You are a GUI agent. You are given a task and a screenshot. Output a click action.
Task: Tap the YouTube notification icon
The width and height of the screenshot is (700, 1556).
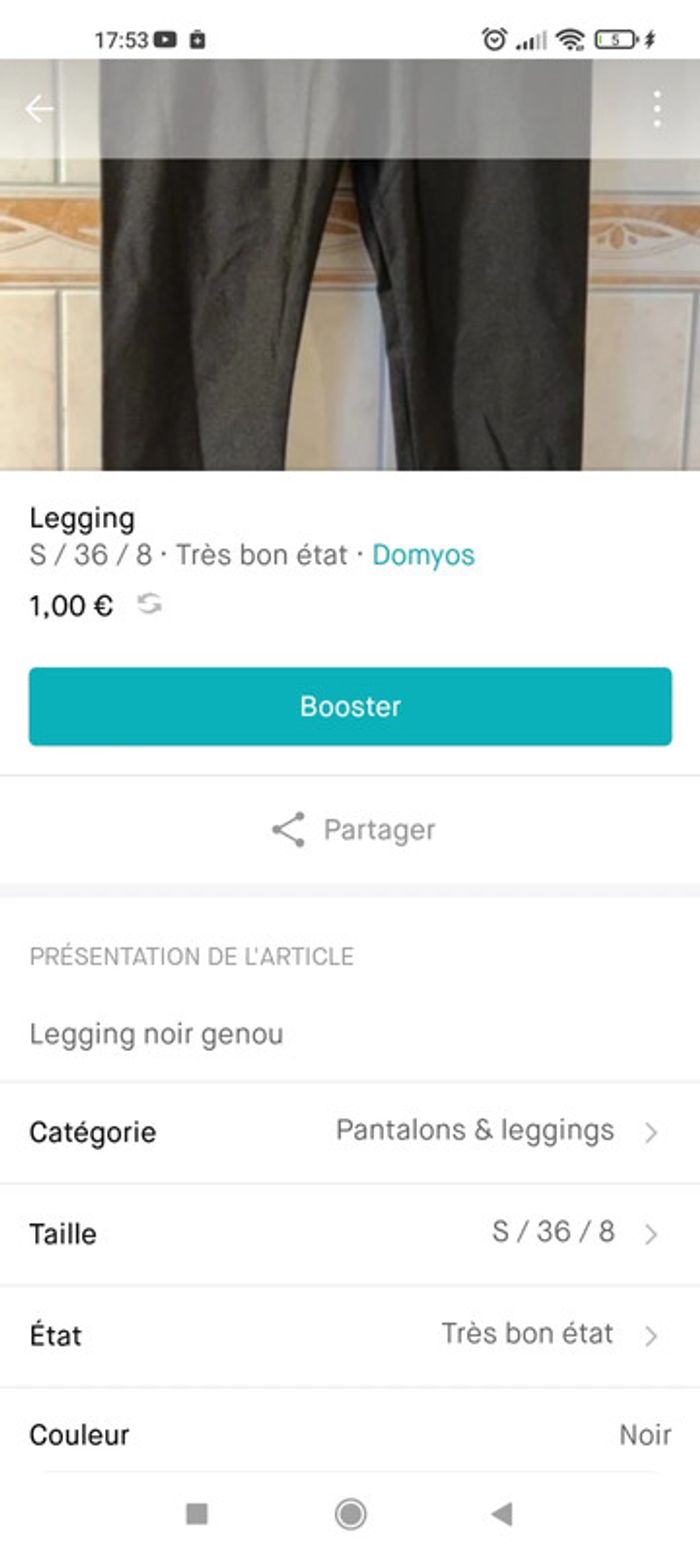tap(166, 40)
